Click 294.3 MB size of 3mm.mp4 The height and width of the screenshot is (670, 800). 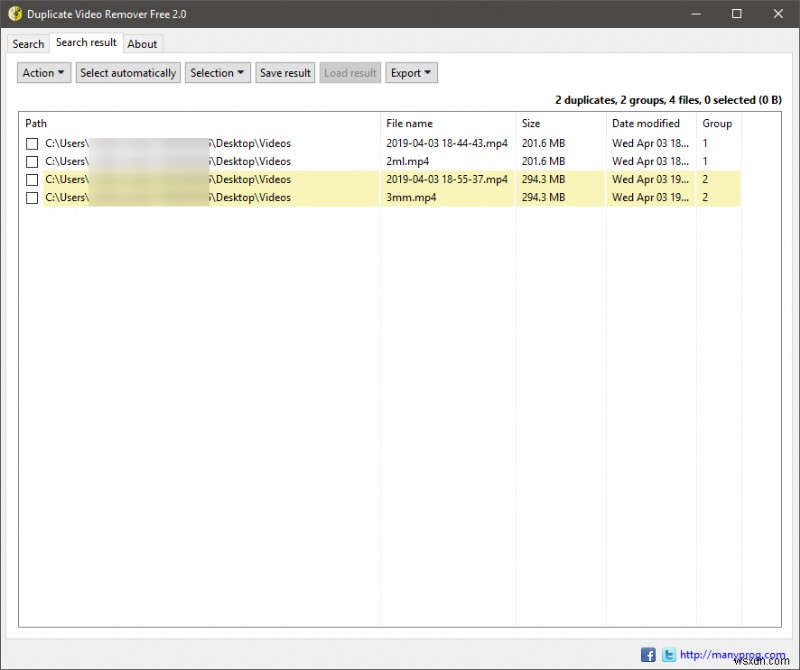[543, 197]
